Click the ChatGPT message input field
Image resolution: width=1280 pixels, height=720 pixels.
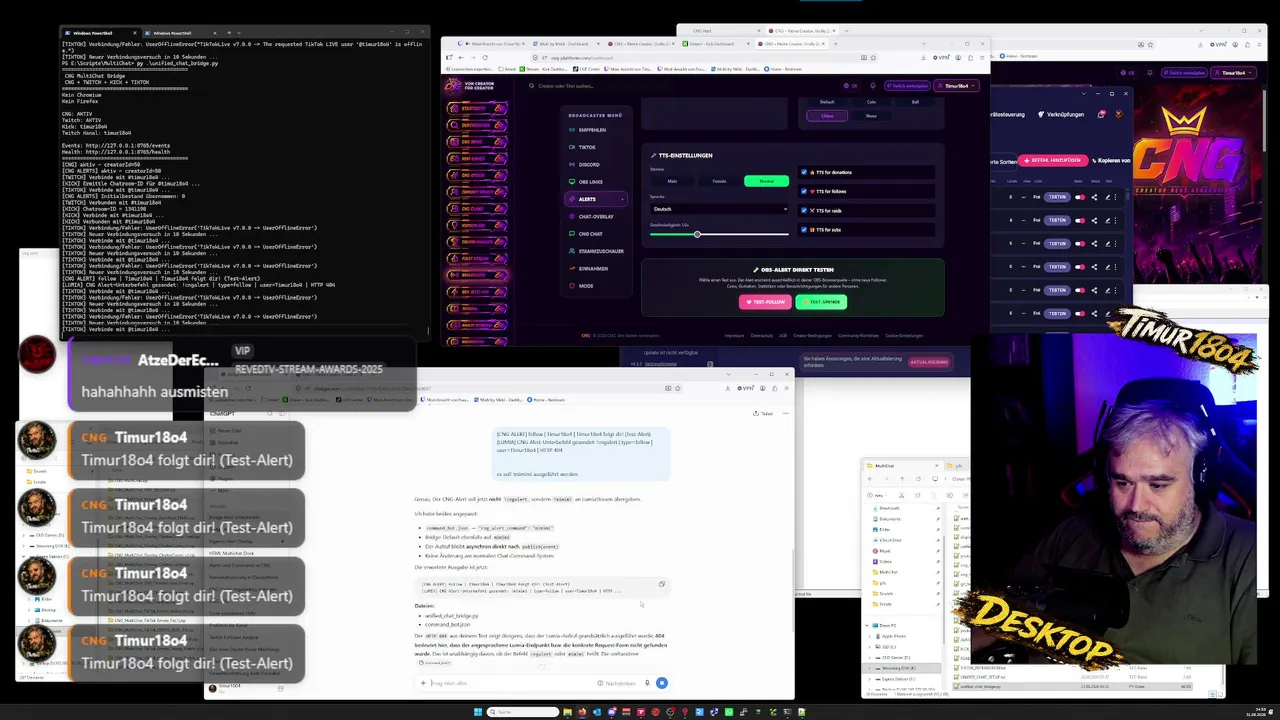[510, 683]
